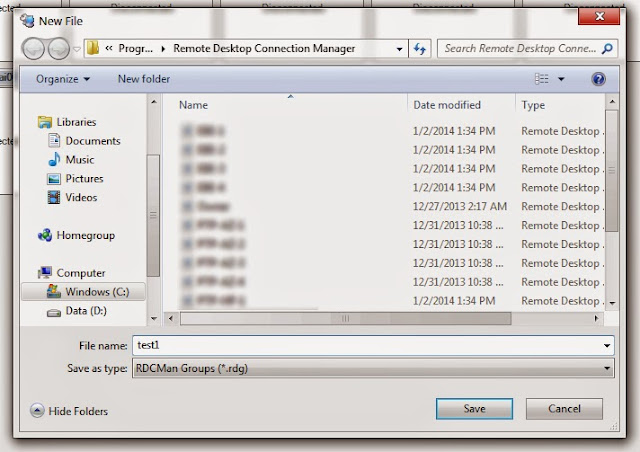Open the File name dropdown arrow
This screenshot has height=452, width=640.
[607, 345]
